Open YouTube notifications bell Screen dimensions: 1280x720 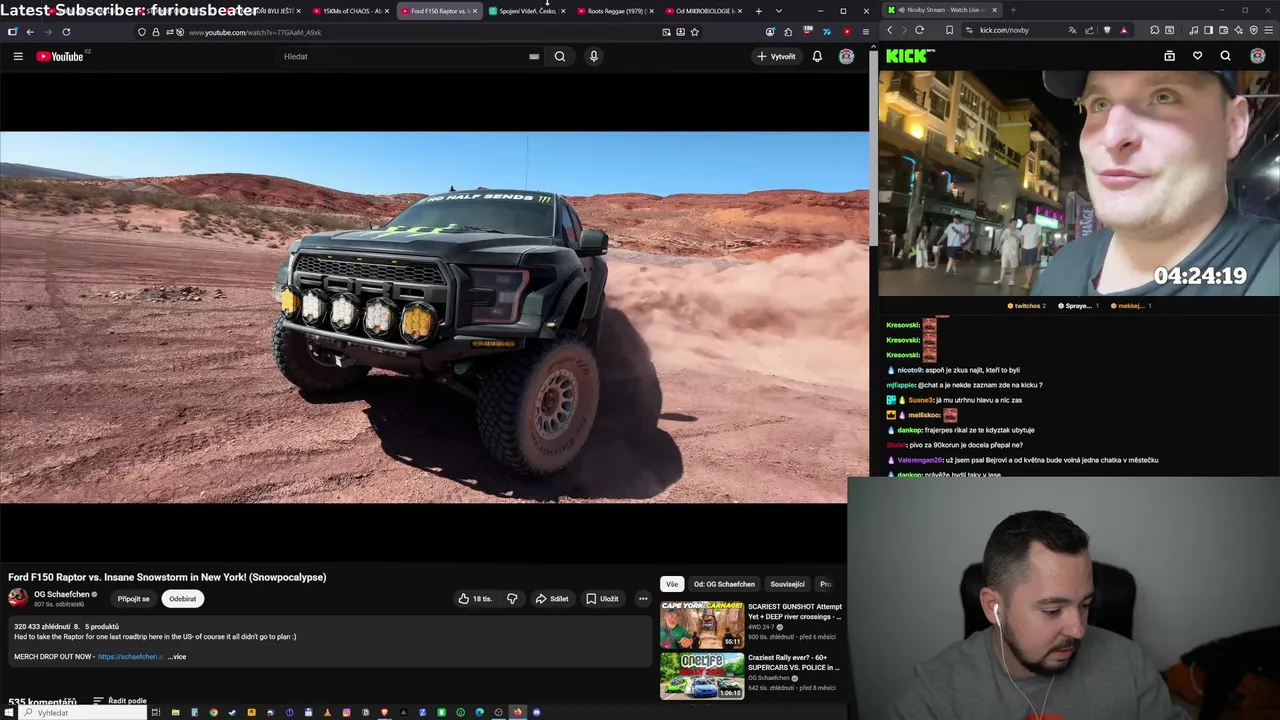click(817, 56)
